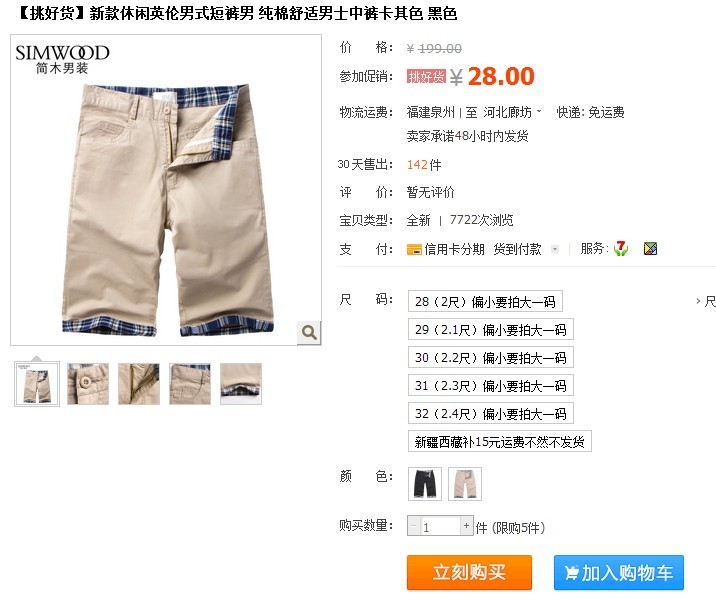Screen dimensions: 716x599
Task: Click the SIMWOOD brand logo
Action: pos(63,59)
